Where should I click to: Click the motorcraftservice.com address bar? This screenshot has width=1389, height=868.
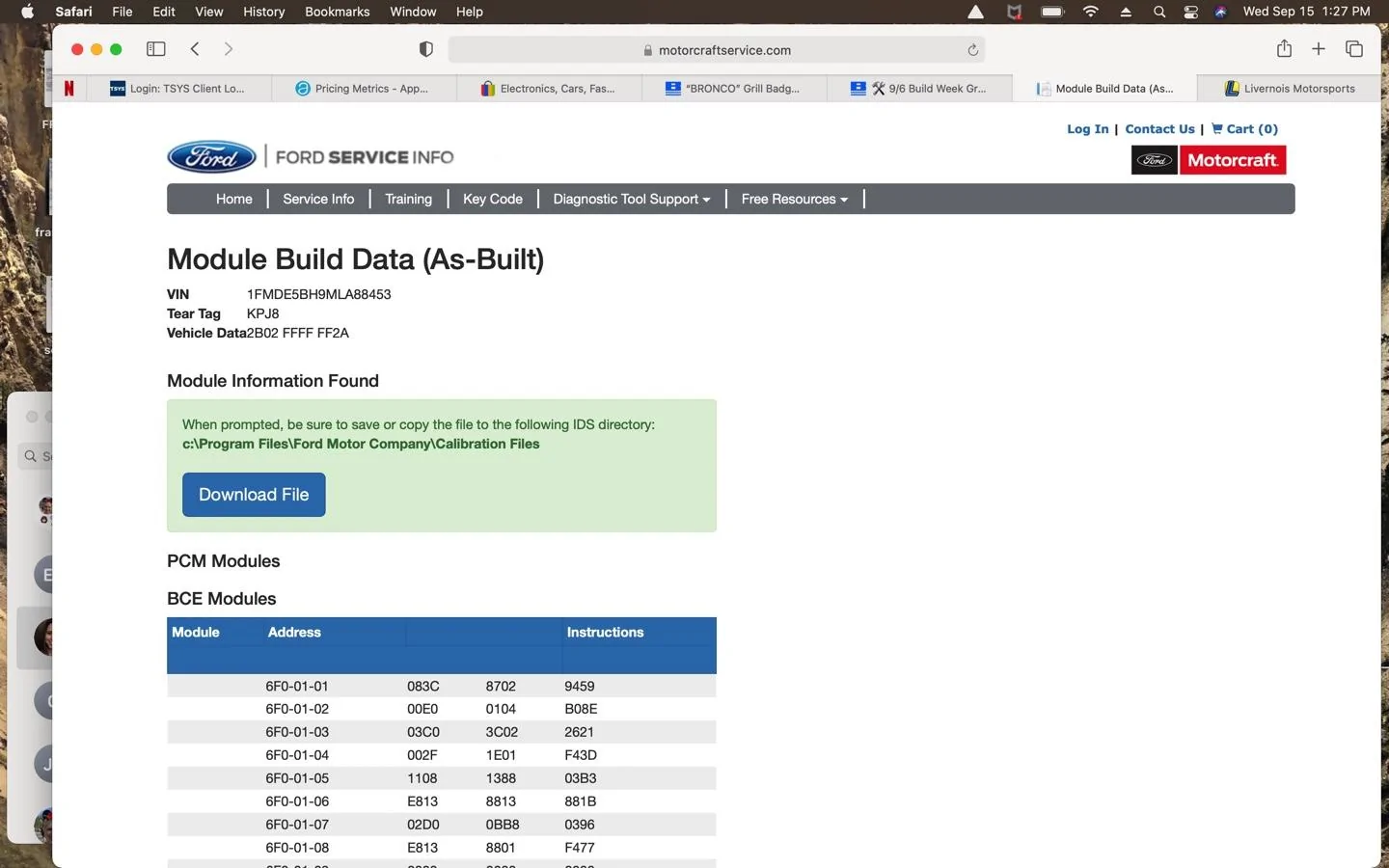point(716,50)
